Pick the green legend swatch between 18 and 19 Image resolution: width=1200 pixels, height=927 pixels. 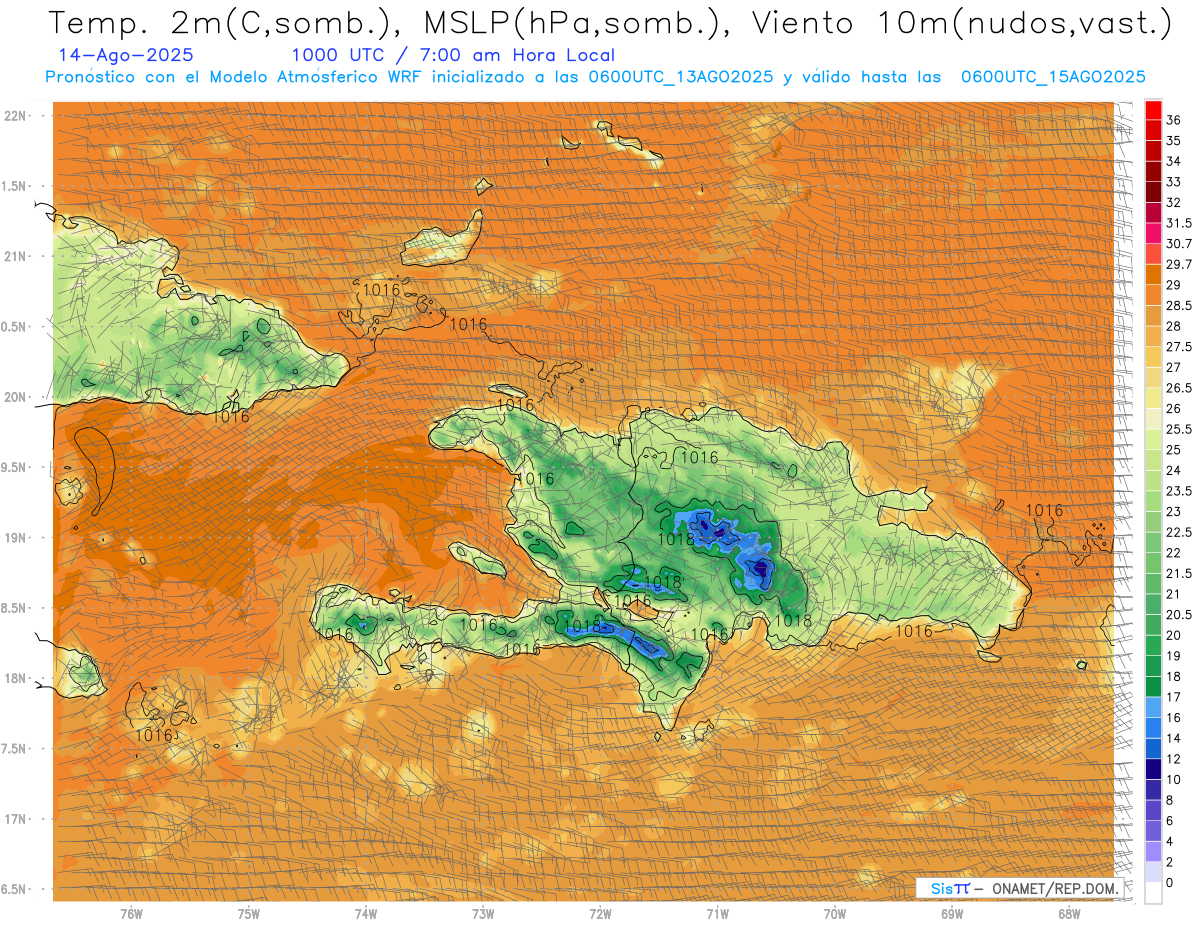coord(1153,666)
